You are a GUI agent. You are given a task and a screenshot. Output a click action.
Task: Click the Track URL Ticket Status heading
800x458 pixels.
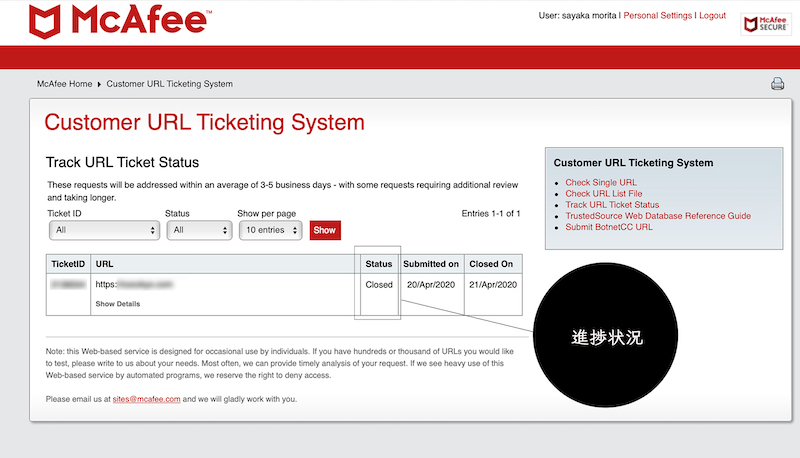[122, 163]
